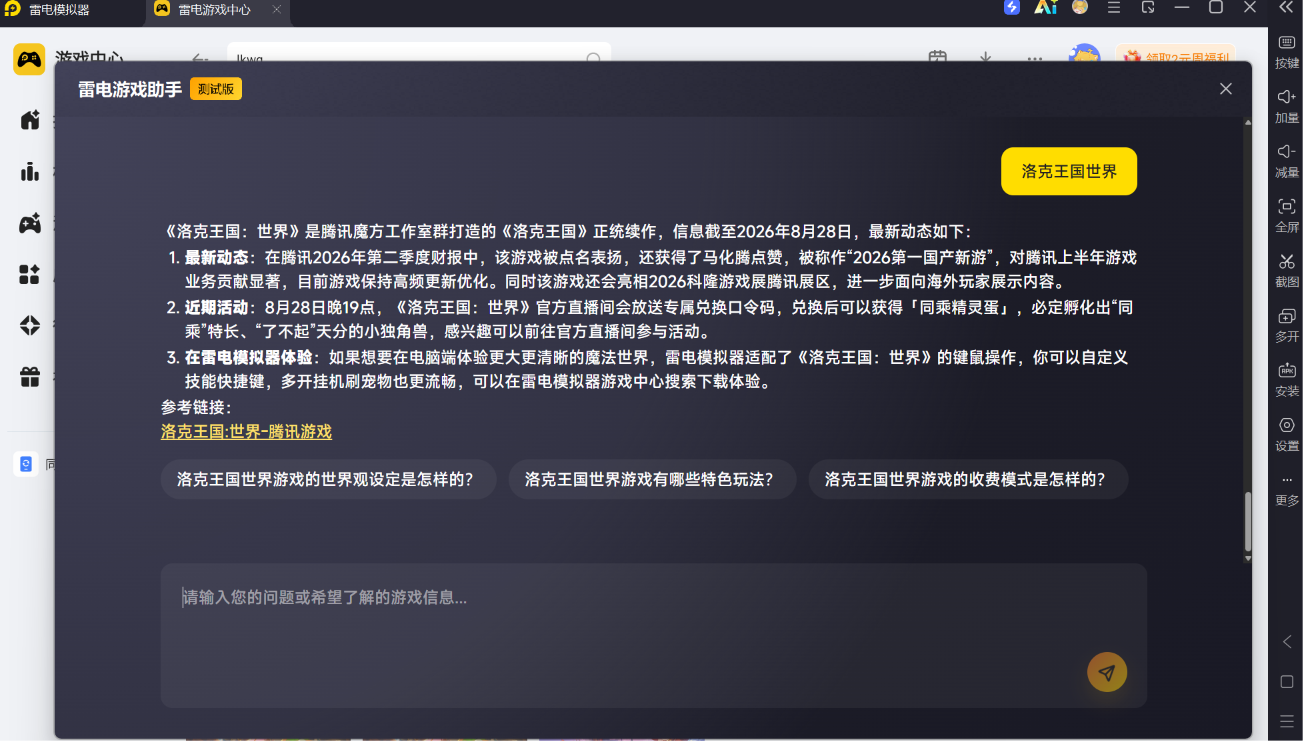Open the home icon in Game Center sidebar
The width and height of the screenshot is (1303, 741).
30,120
